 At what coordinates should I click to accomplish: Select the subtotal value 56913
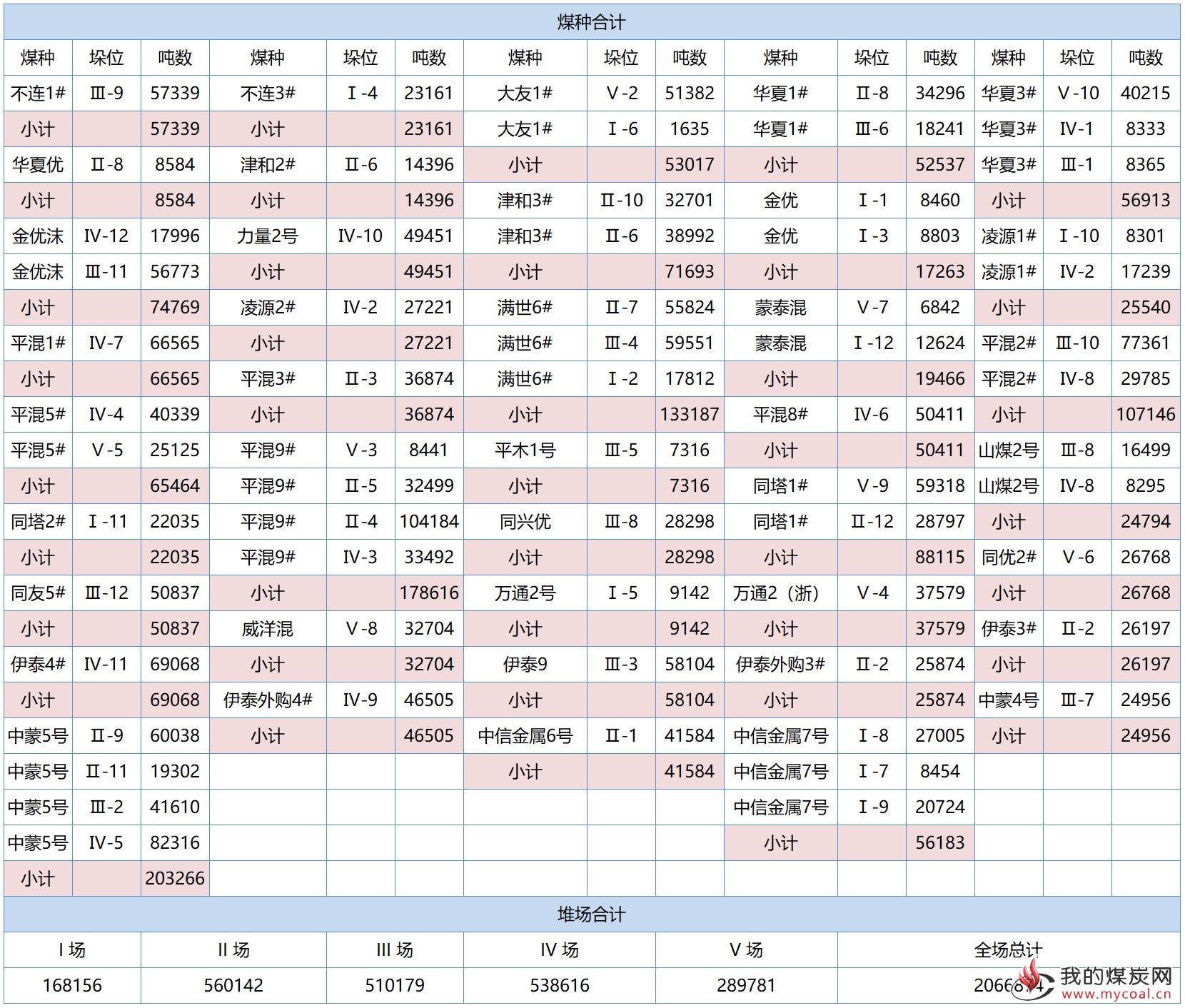pos(1146,200)
